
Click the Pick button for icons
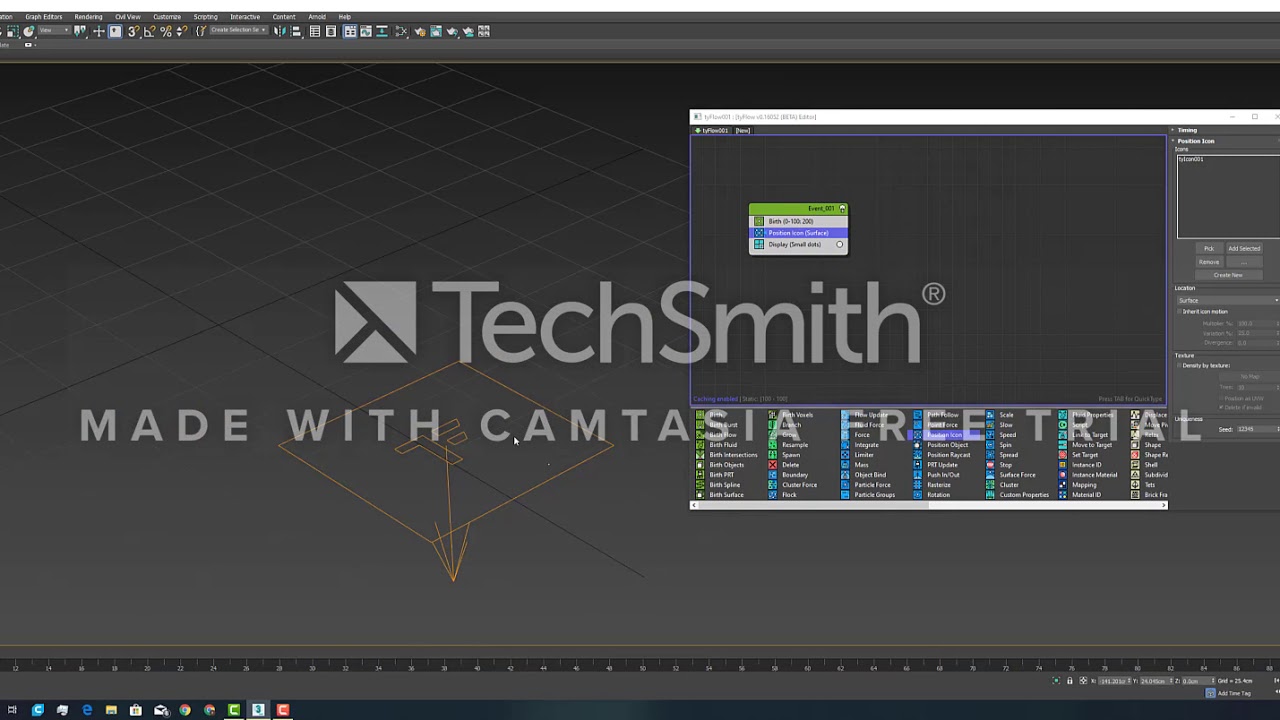point(1208,249)
